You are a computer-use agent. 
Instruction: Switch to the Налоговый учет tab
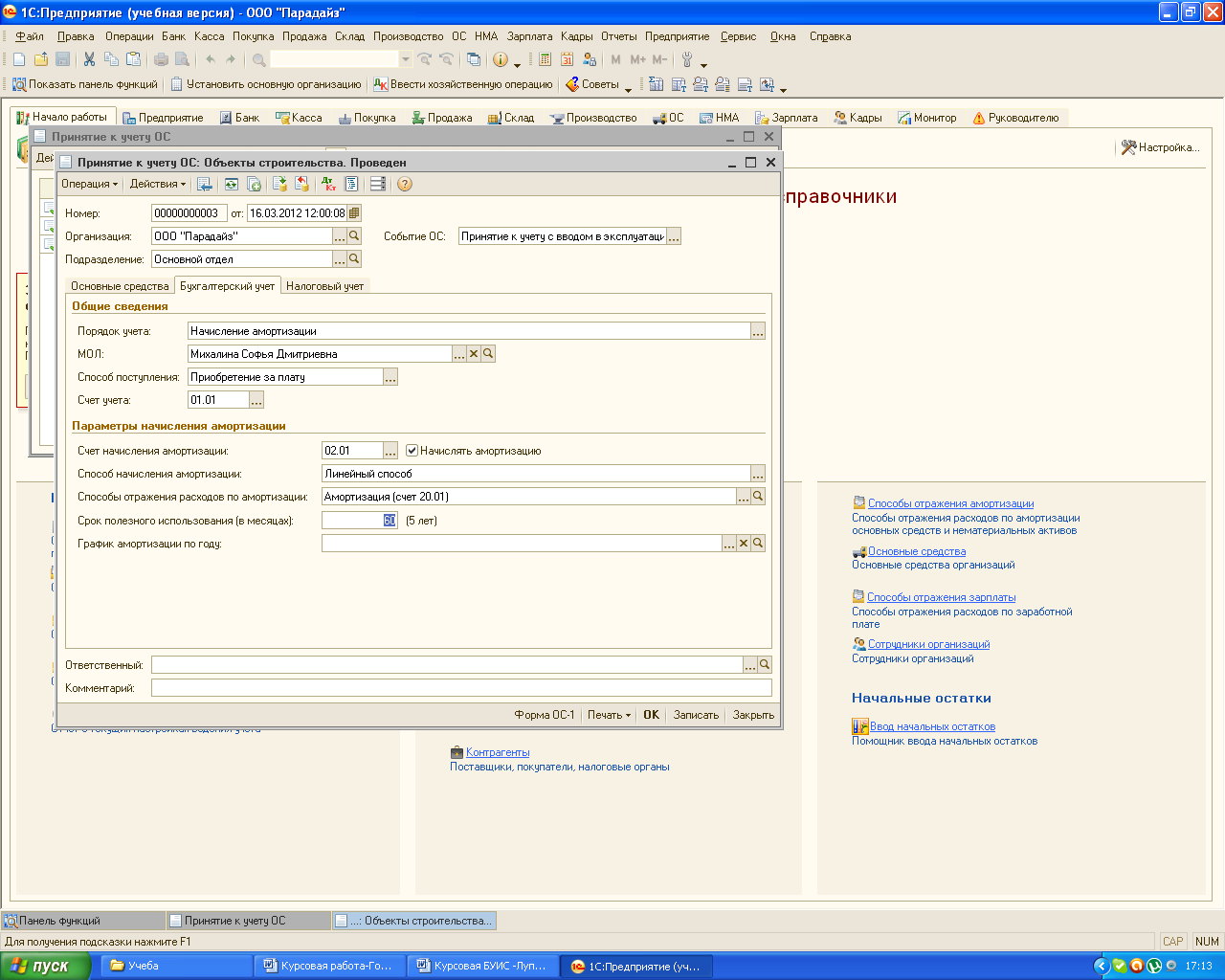click(x=324, y=286)
